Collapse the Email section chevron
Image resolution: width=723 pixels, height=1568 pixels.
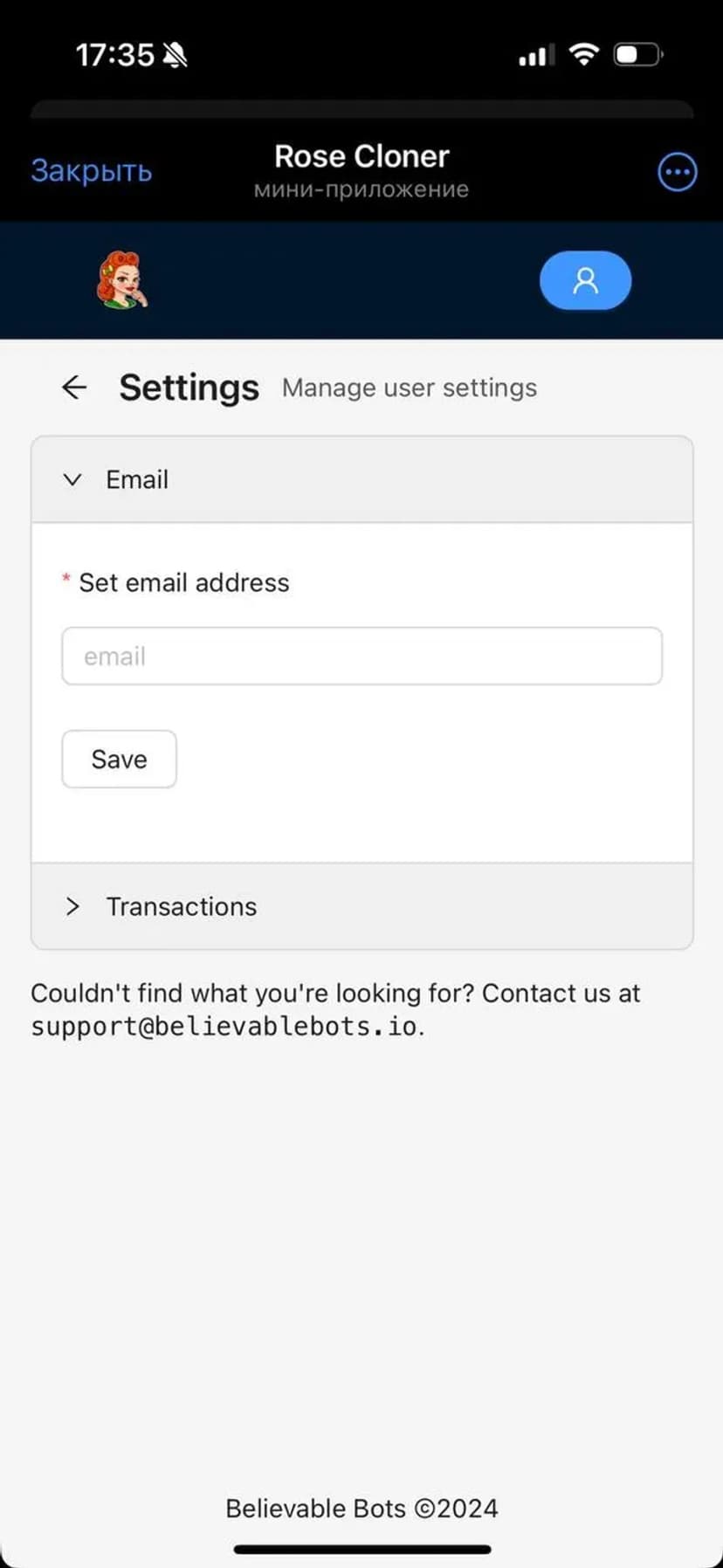(72, 479)
